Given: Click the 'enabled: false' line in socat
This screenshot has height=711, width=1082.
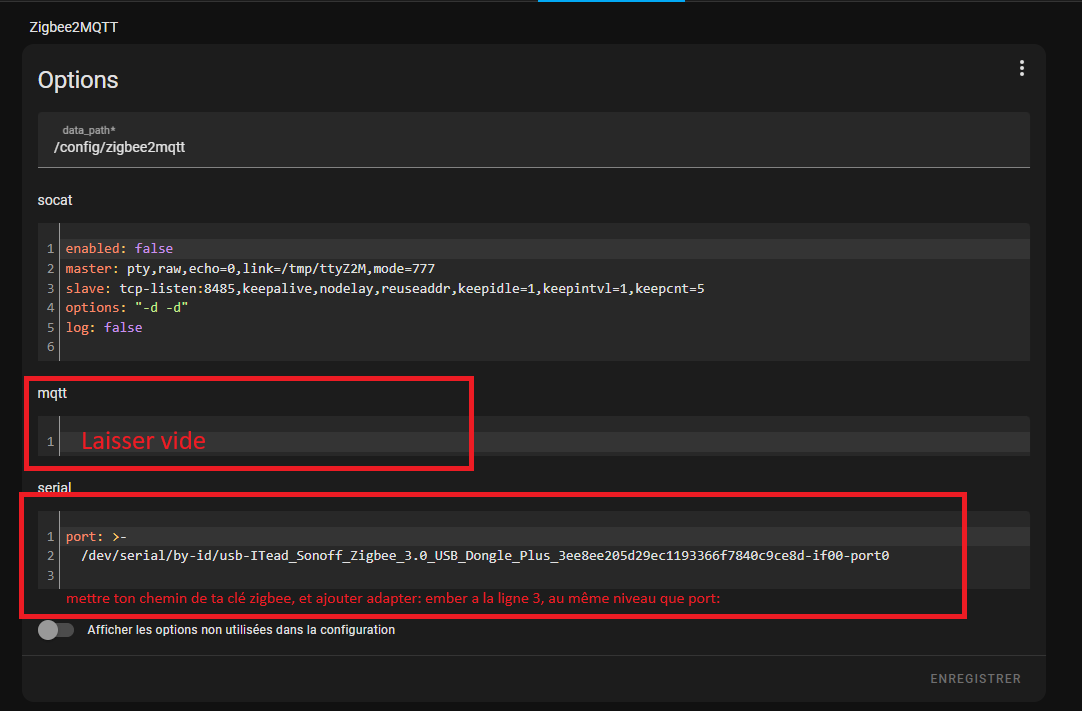Looking at the screenshot, I should [119, 249].
